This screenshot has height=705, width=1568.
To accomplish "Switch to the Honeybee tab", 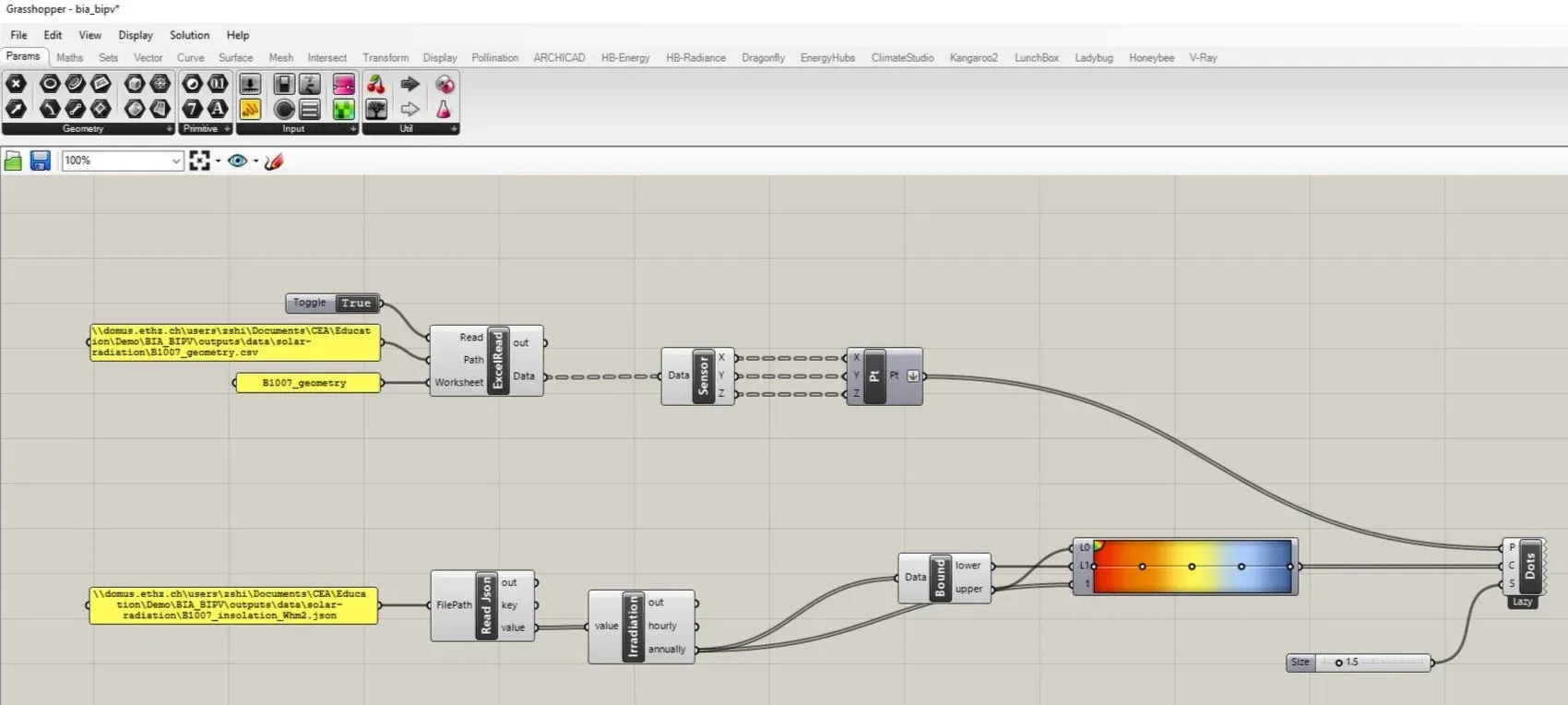I will click(x=1151, y=57).
